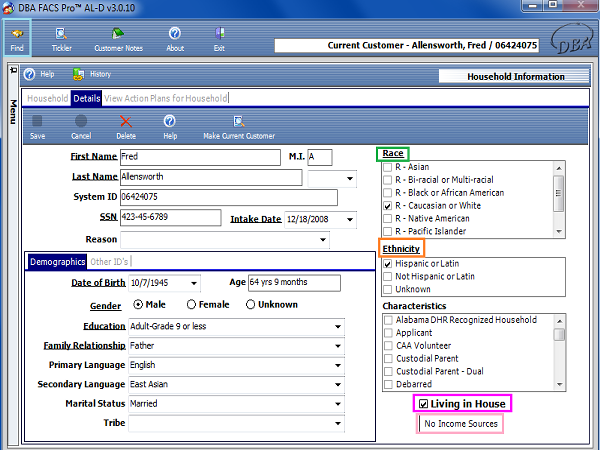The width and height of the screenshot is (600, 450).
Task: Click the pin icon above Menu
Action: 13,70
